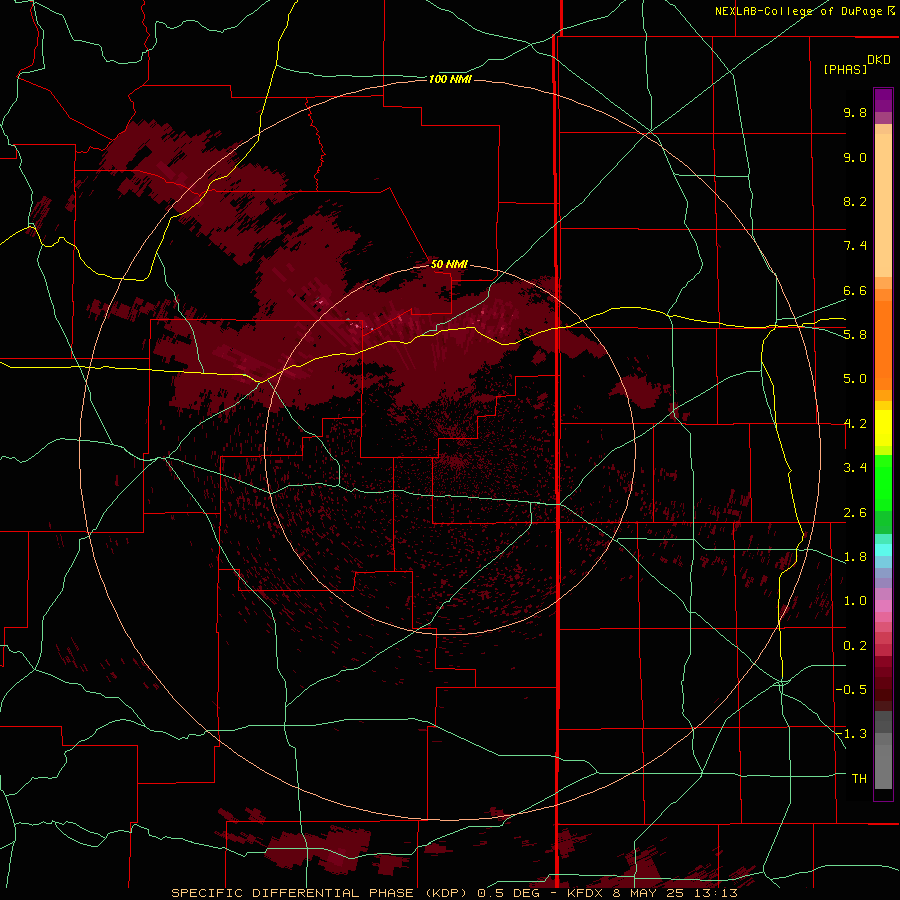Click the 7.4 value on the color scale
Image resolution: width=900 pixels, height=900 pixels.
point(855,246)
